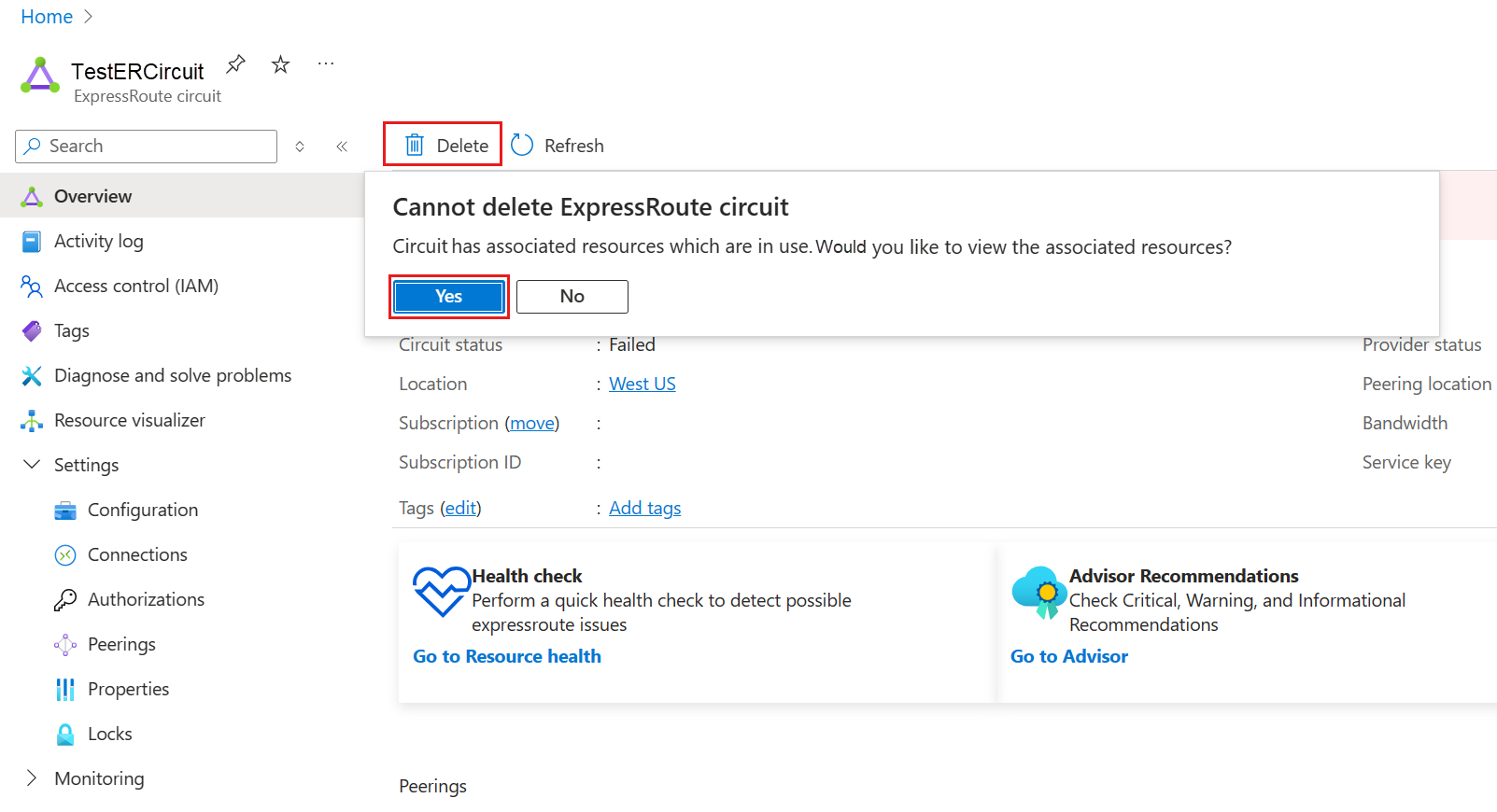This screenshot has height=812, width=1497.
Task: Favorite the circuit with the star icon
Action: (280, 64)
